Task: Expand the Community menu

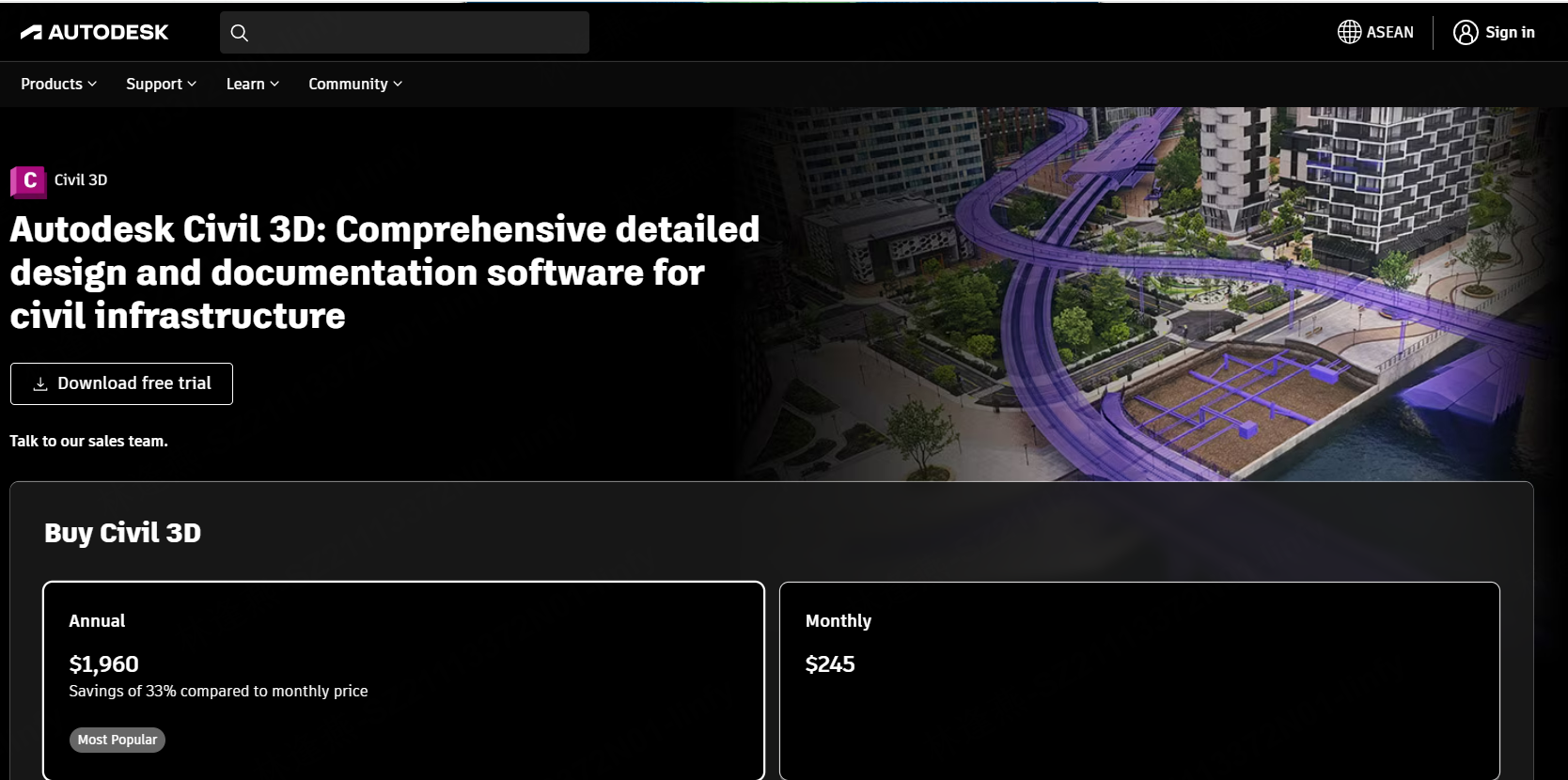Action: click(x=355, y=84)
